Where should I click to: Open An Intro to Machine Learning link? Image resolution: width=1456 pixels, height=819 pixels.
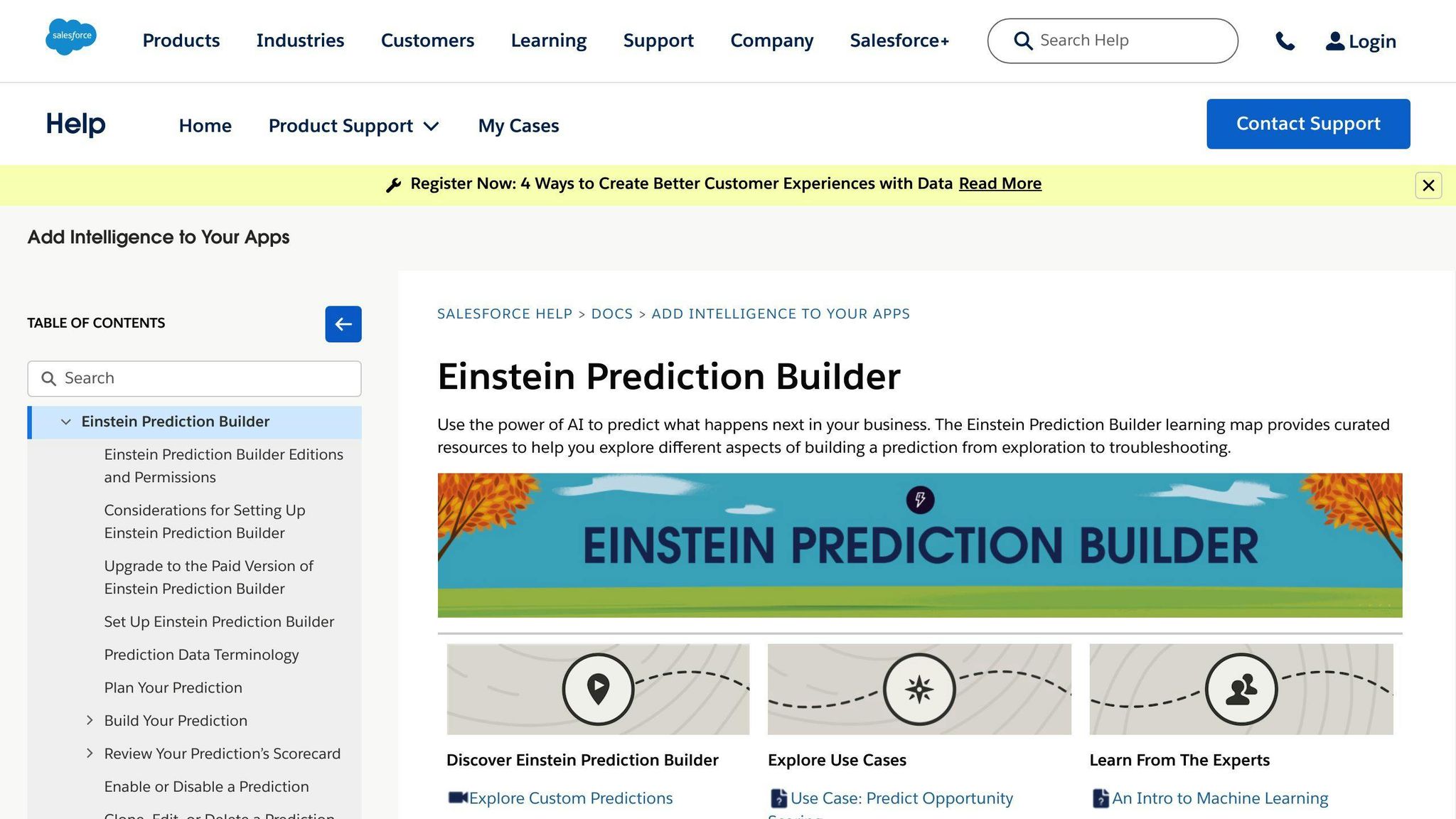point(1220,798)
